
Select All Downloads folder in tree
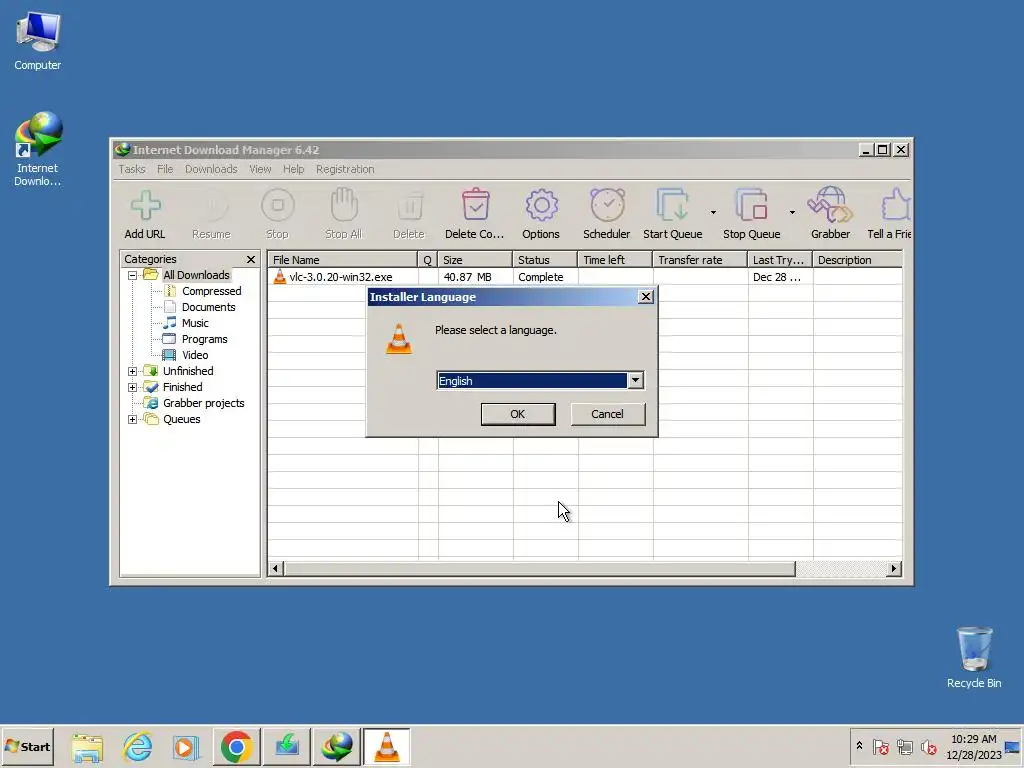click(196, 276)
